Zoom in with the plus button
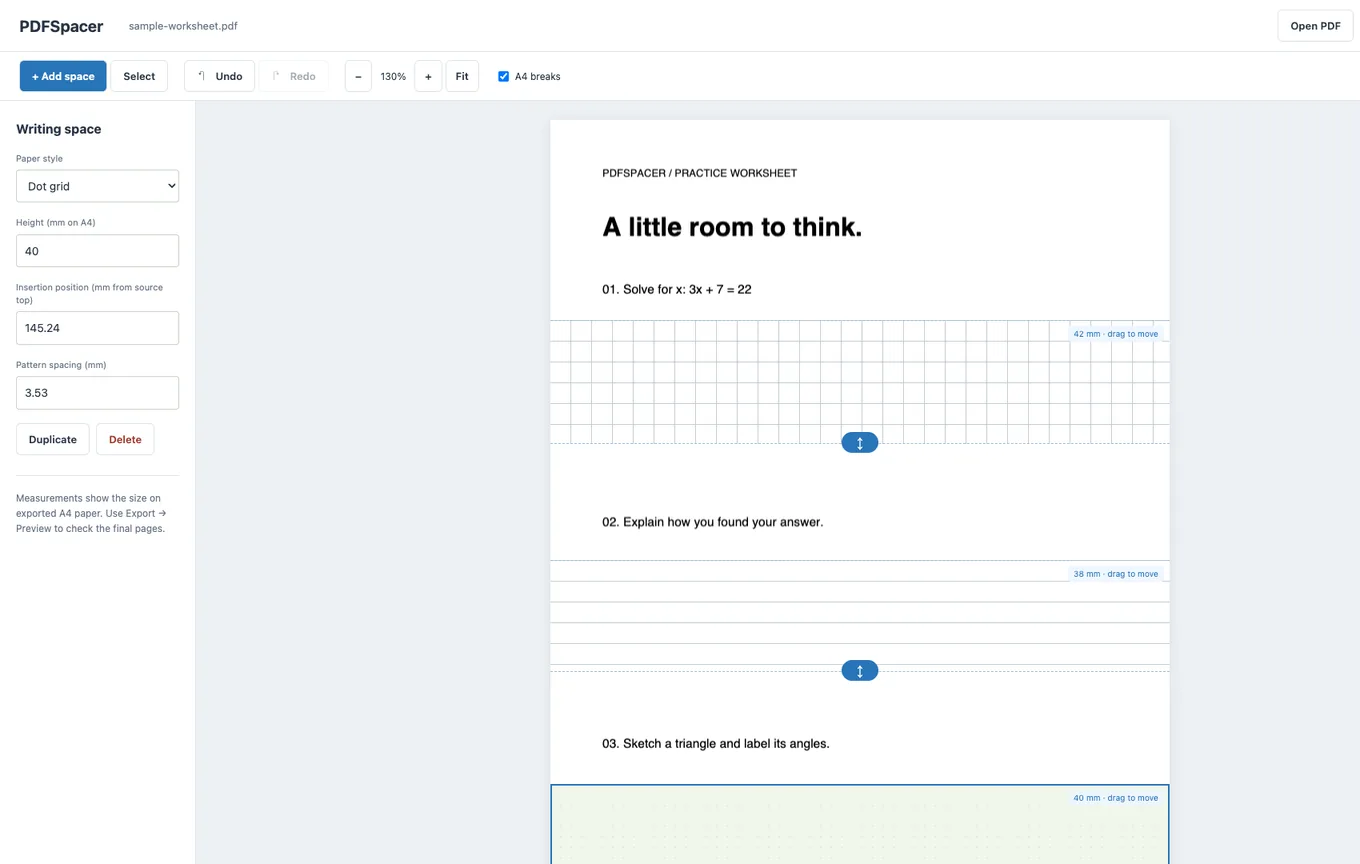 (x=428, y=76)
